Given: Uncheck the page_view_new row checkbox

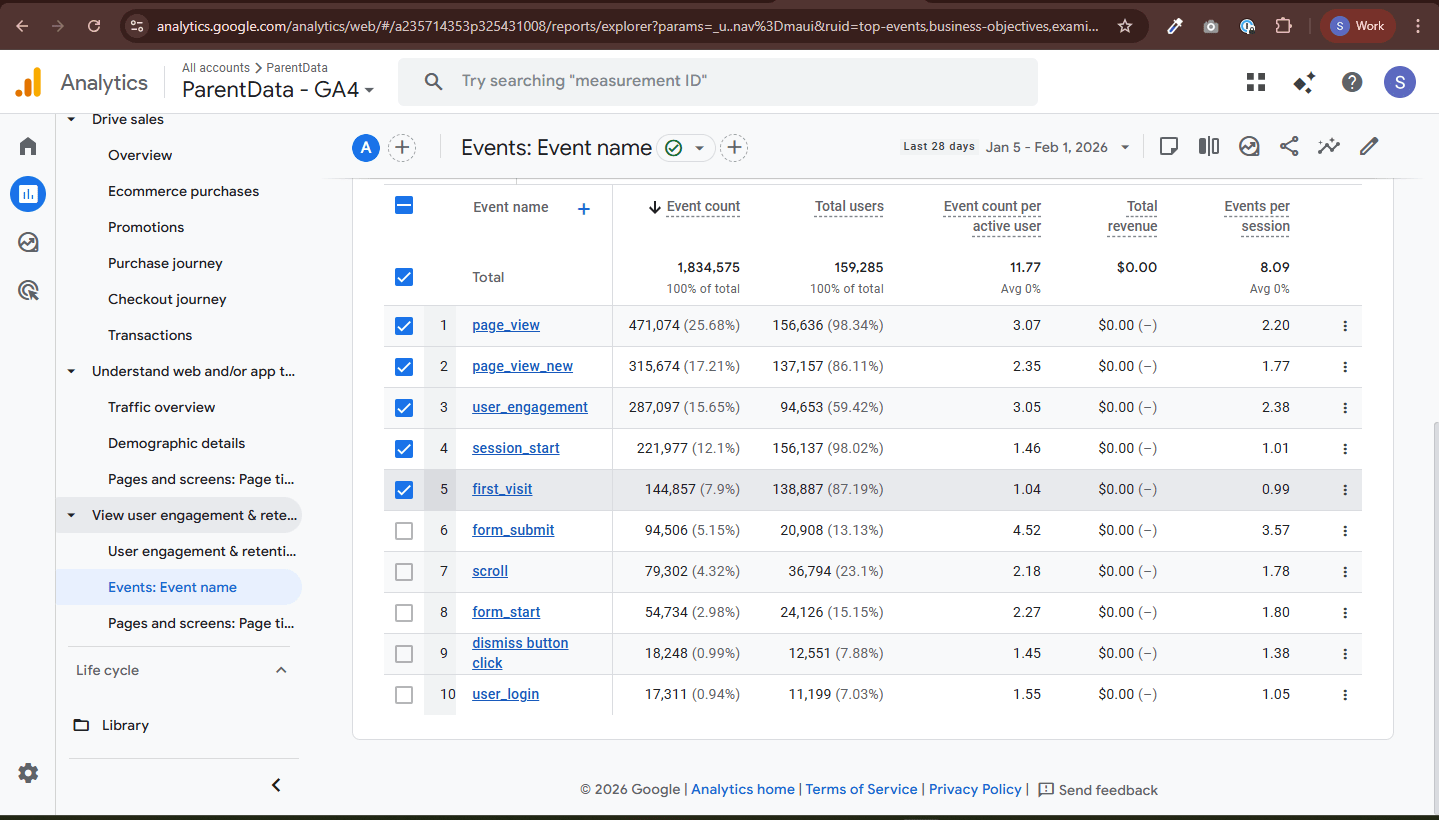Looking at the screenshot, I should coord(404,367).
